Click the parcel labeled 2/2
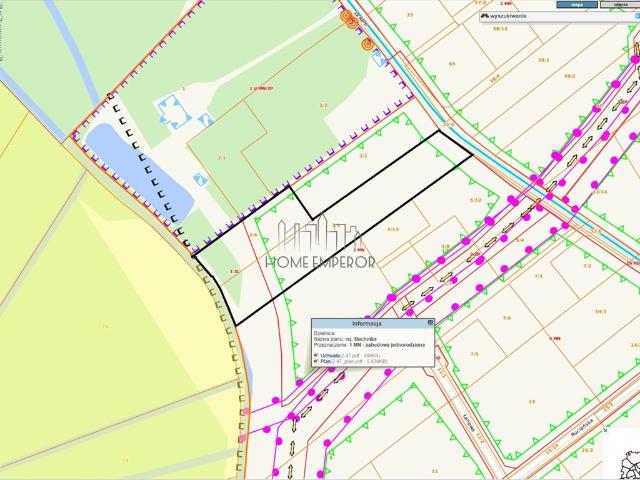The width and height of the screenshot is (640, 480). (x=323, y=105)
